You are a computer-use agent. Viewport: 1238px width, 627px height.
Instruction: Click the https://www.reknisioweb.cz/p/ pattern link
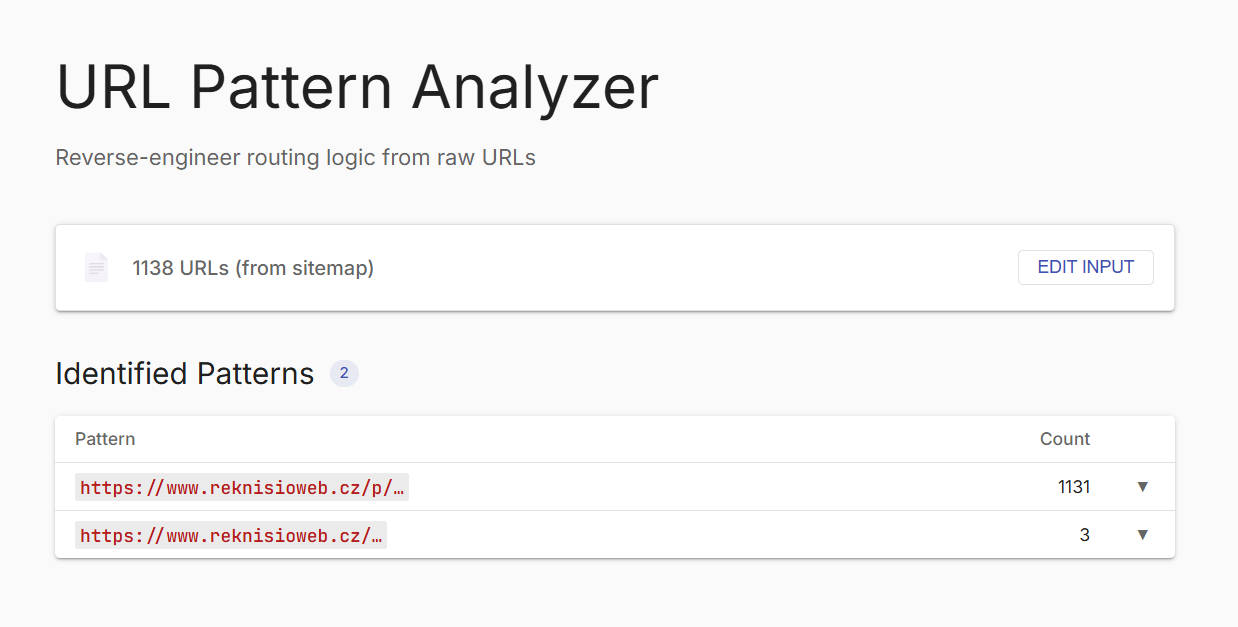242,487
